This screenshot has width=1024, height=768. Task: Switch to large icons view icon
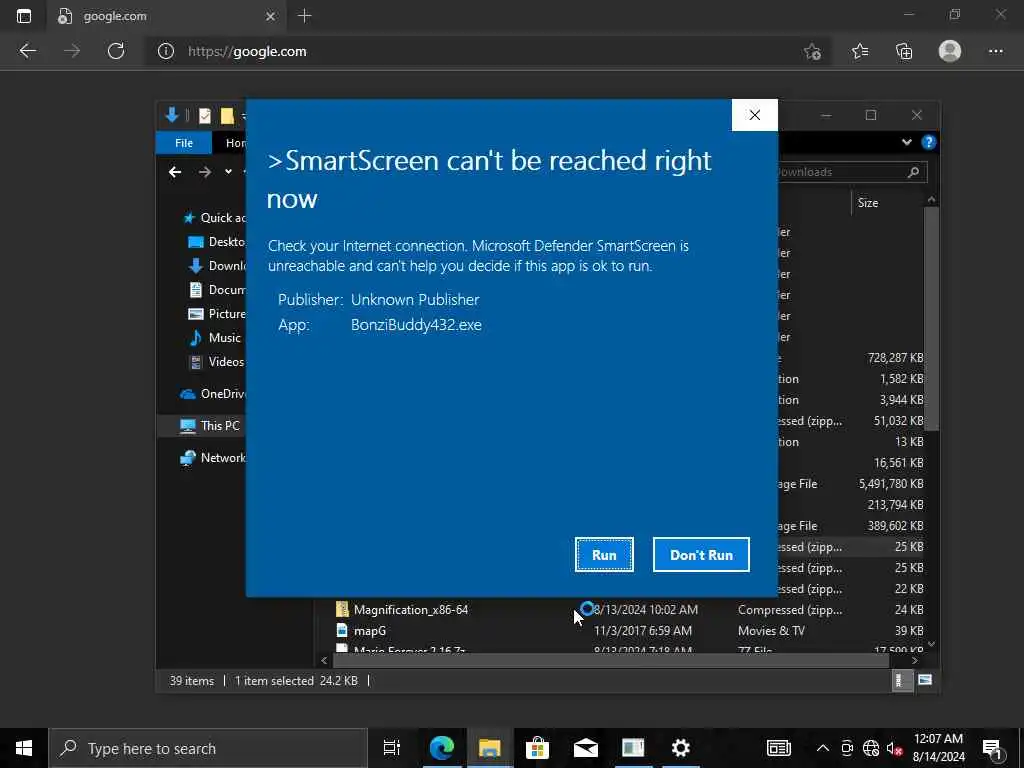[x=925, y=680]
